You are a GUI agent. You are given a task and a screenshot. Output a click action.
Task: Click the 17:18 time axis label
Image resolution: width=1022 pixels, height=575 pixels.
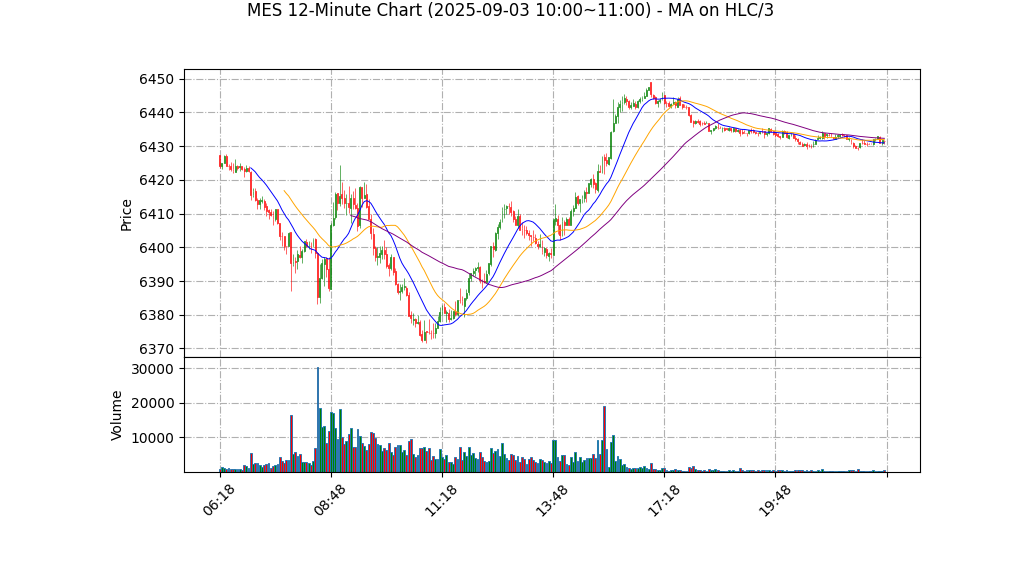coord(664,499)
